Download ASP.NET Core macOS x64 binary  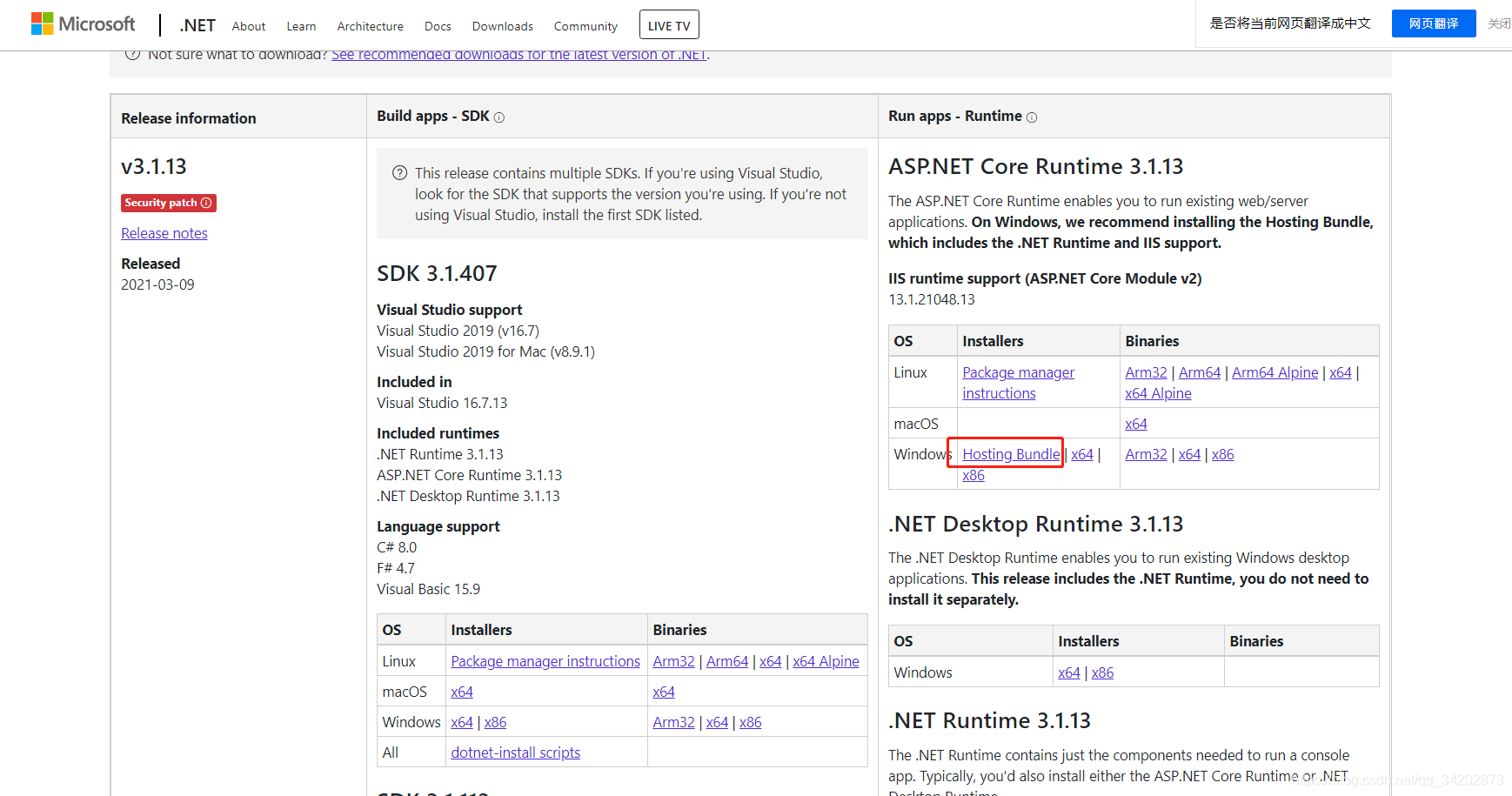coord(1136,424)
